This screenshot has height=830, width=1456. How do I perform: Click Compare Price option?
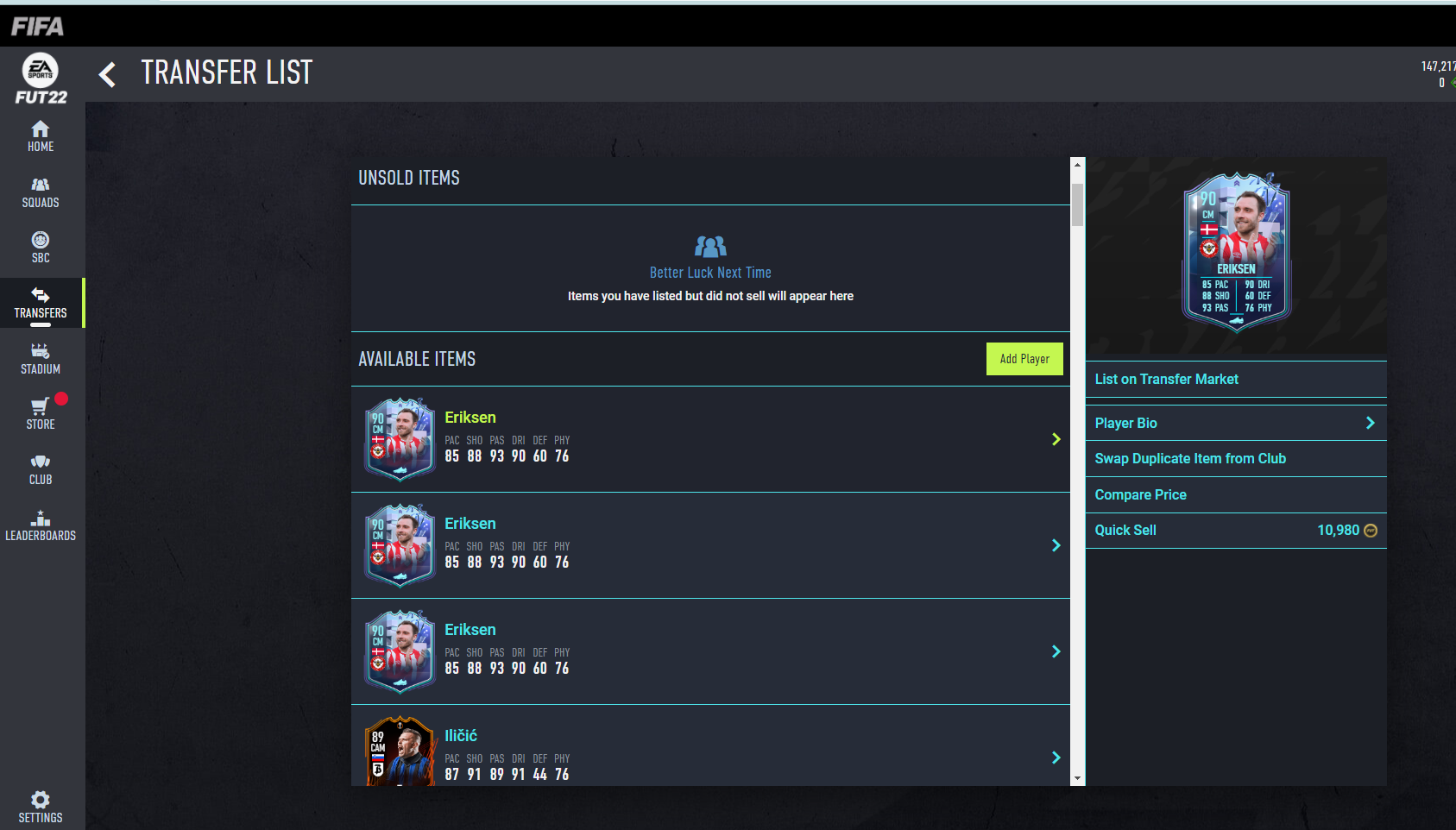click(1236, 495)
